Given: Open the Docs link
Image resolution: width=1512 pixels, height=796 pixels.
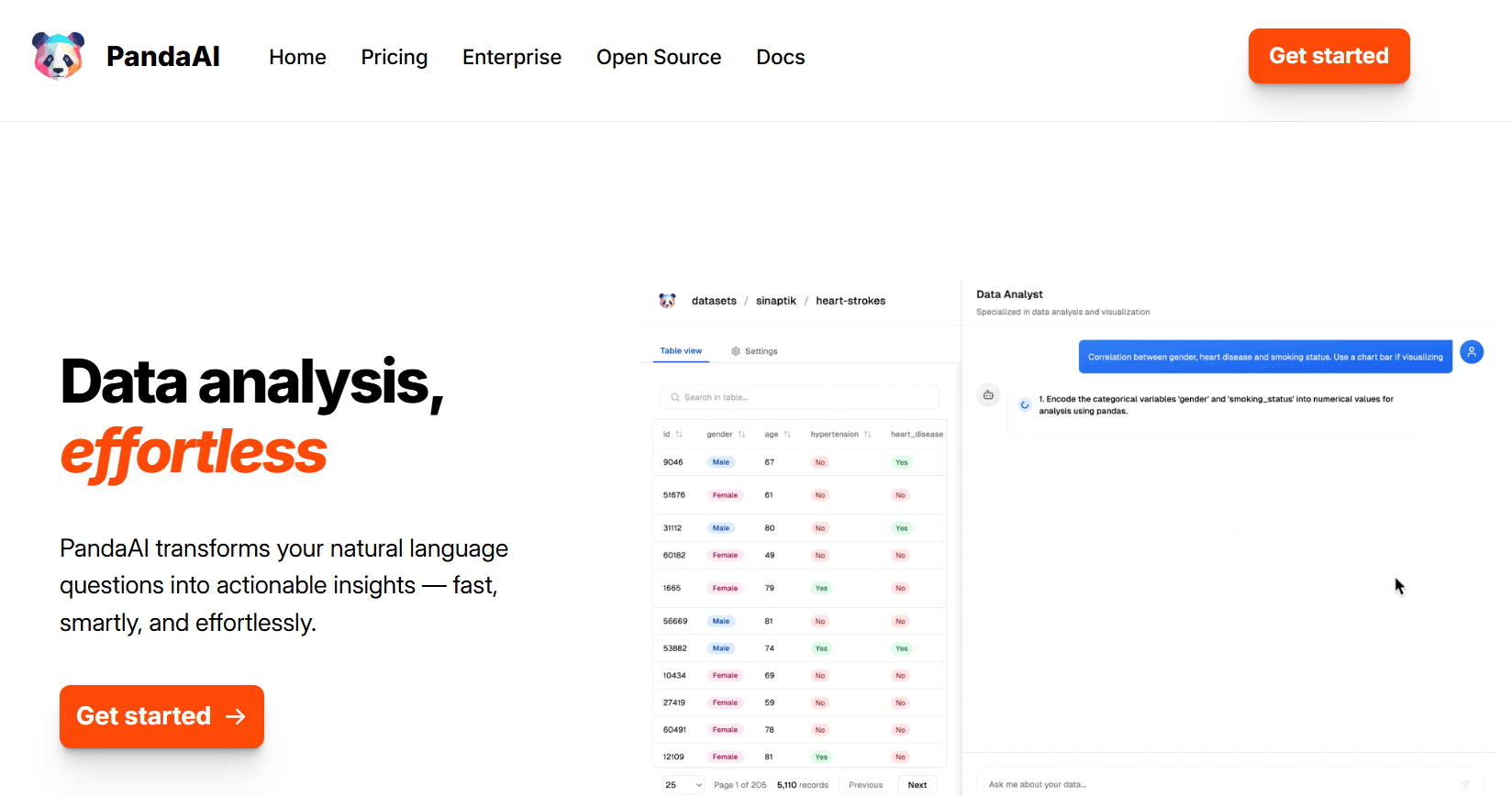Looking at the screenshot, I should point(781,57).
